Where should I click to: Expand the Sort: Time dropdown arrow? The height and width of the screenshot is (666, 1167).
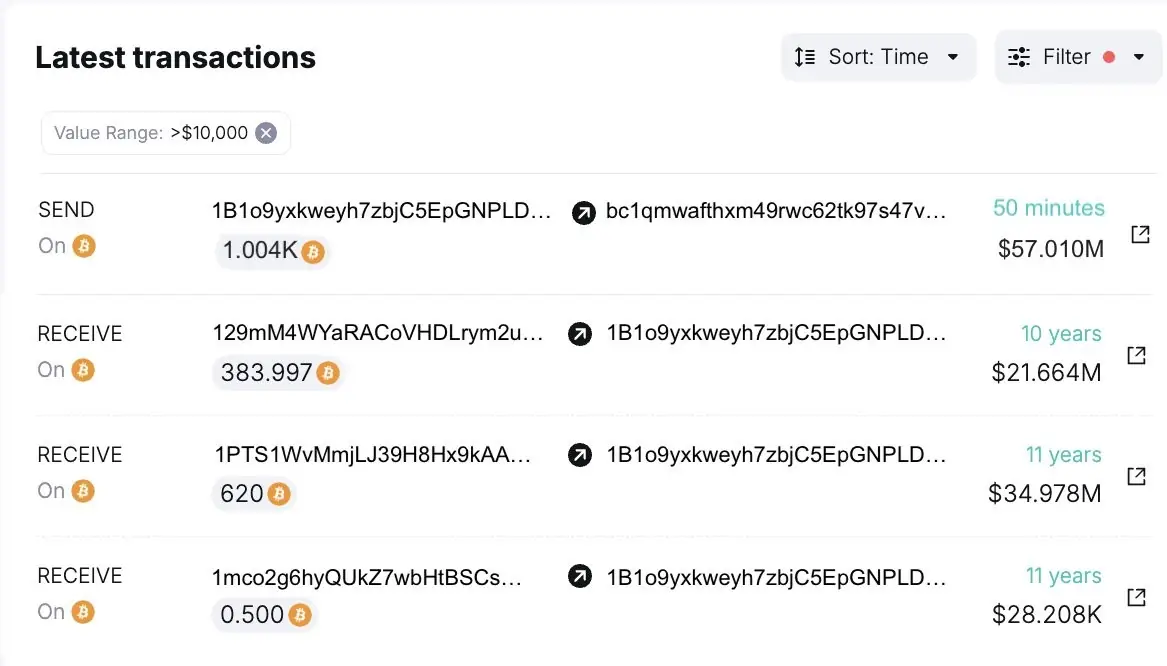click(953, 57)
